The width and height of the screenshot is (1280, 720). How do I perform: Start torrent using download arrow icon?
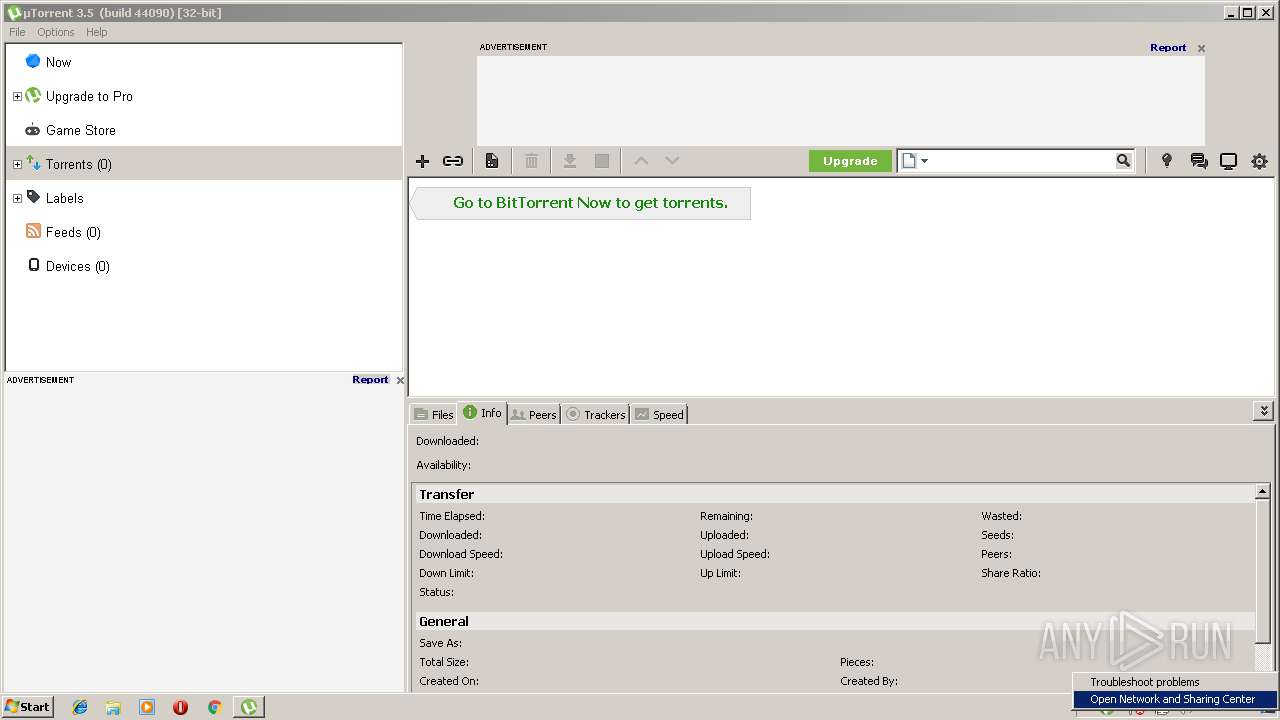click(570, 161)
